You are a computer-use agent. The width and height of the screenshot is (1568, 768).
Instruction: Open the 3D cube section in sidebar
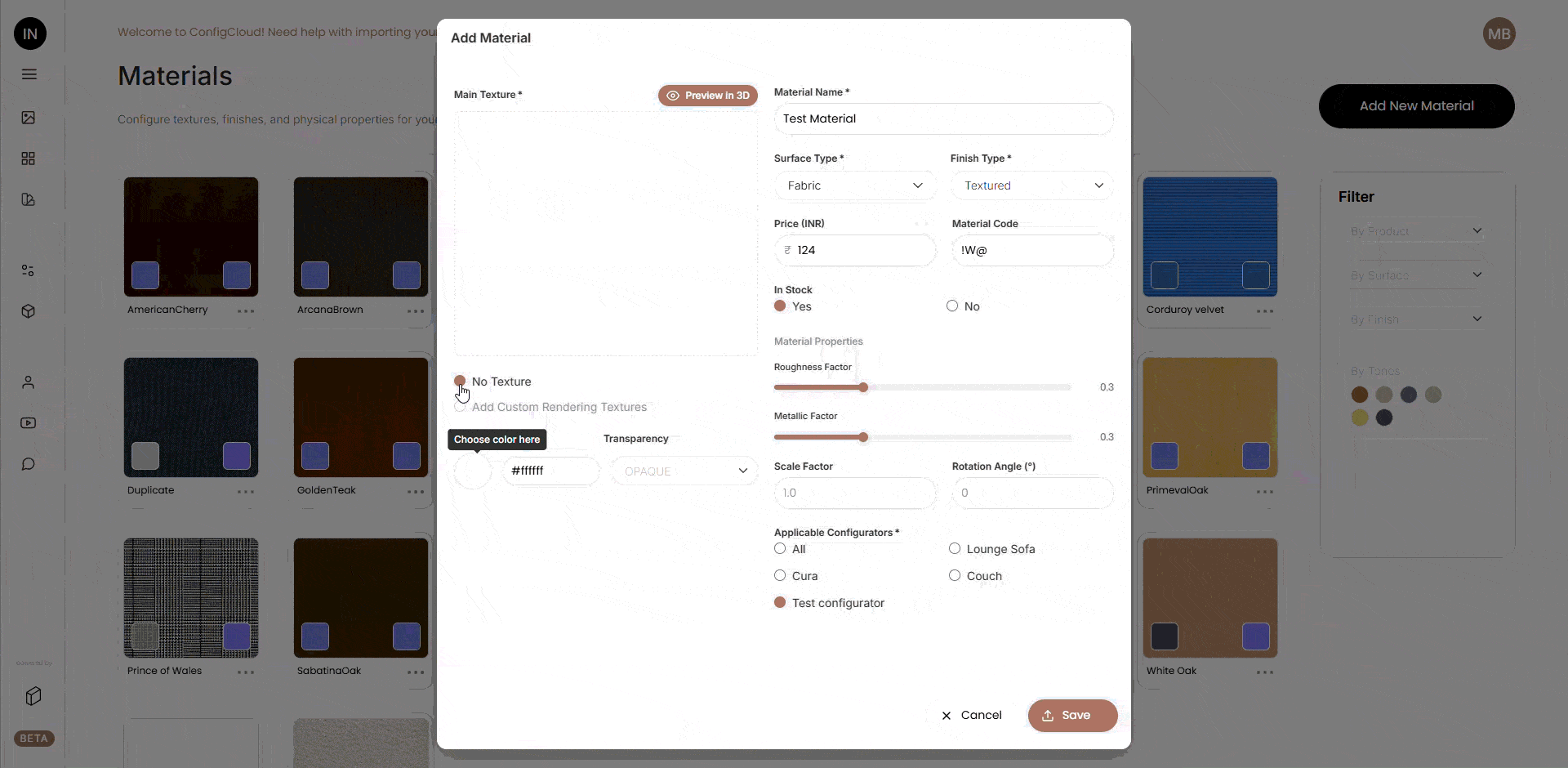click(x=29, y=311)
